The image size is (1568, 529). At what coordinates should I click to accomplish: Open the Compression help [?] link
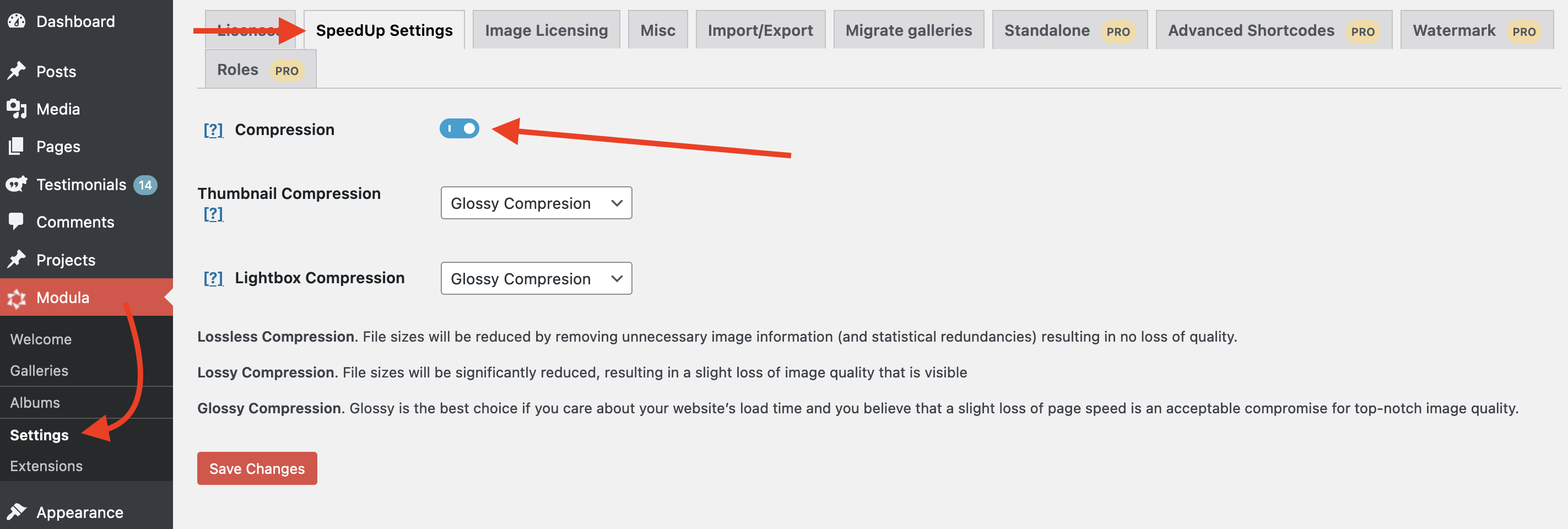coord(213,130)
